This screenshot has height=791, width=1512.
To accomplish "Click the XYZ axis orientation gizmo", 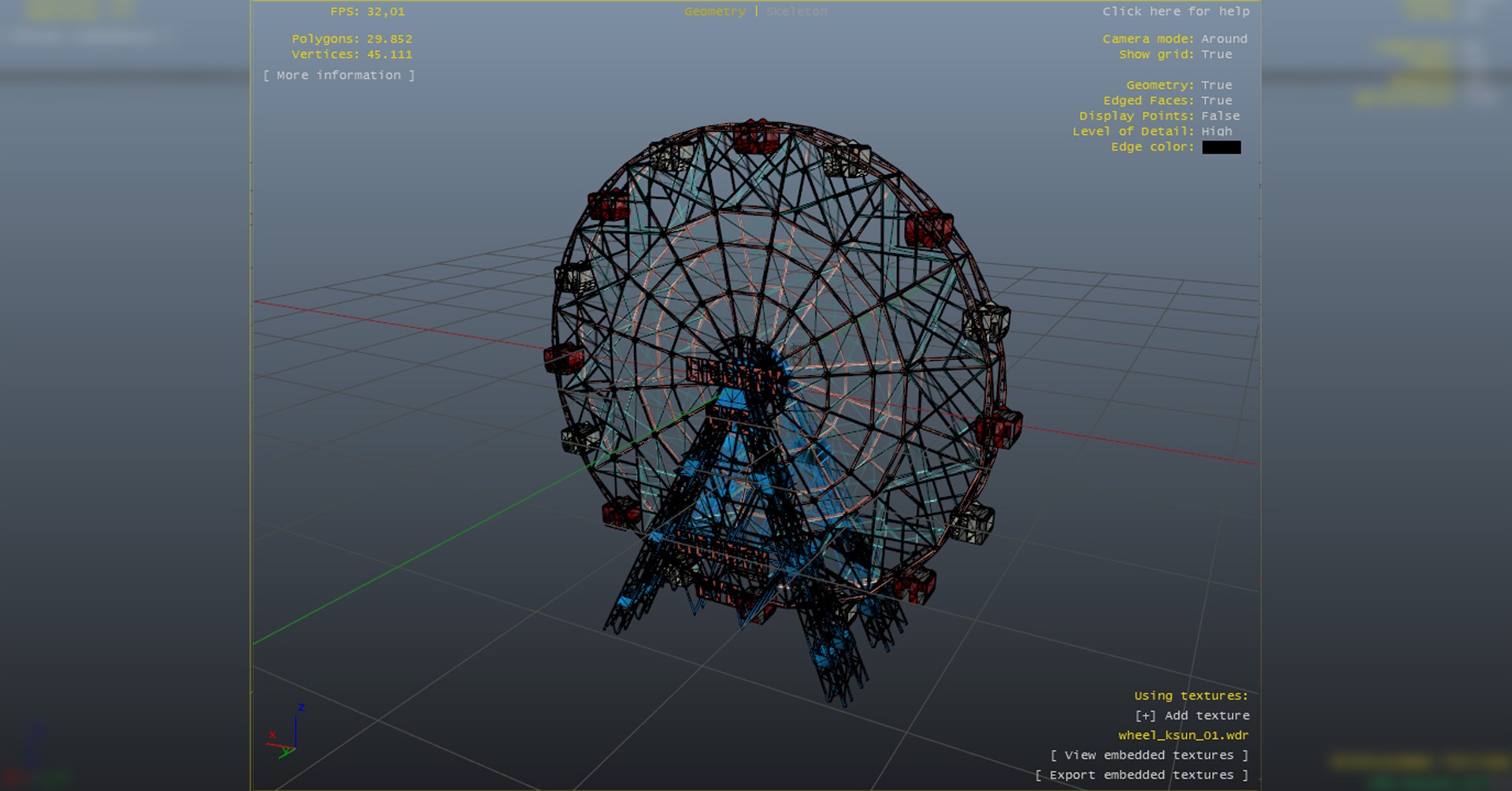I will (x=287, y=733).
